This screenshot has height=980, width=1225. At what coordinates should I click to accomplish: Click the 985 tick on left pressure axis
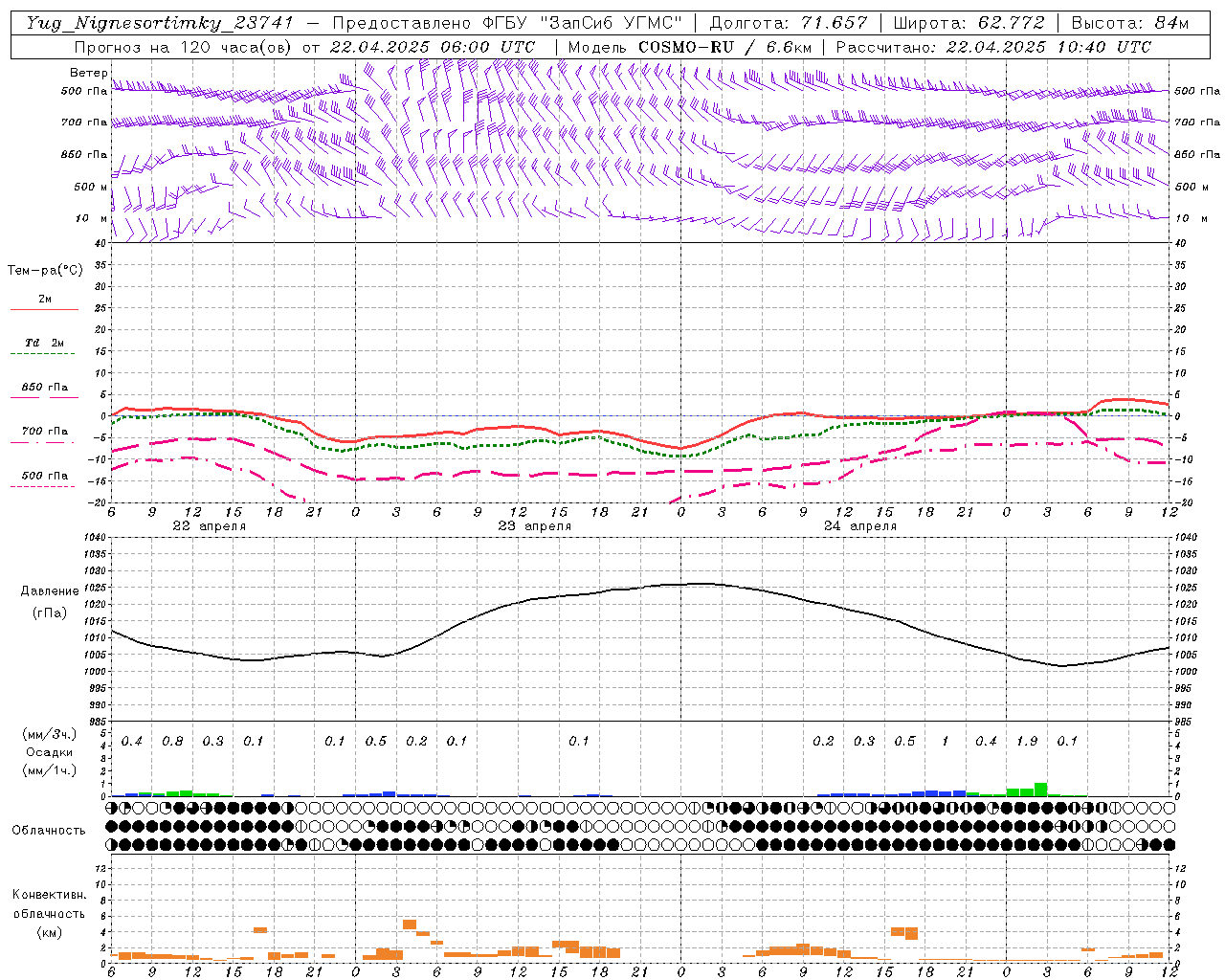click(x=97, y=722)
